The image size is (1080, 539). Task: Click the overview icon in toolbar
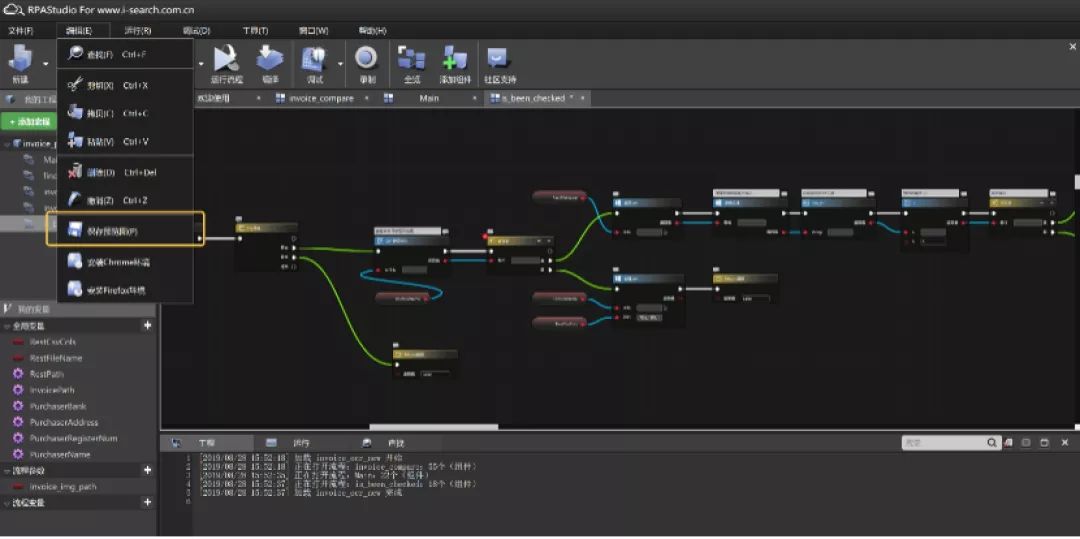point(412,59)
